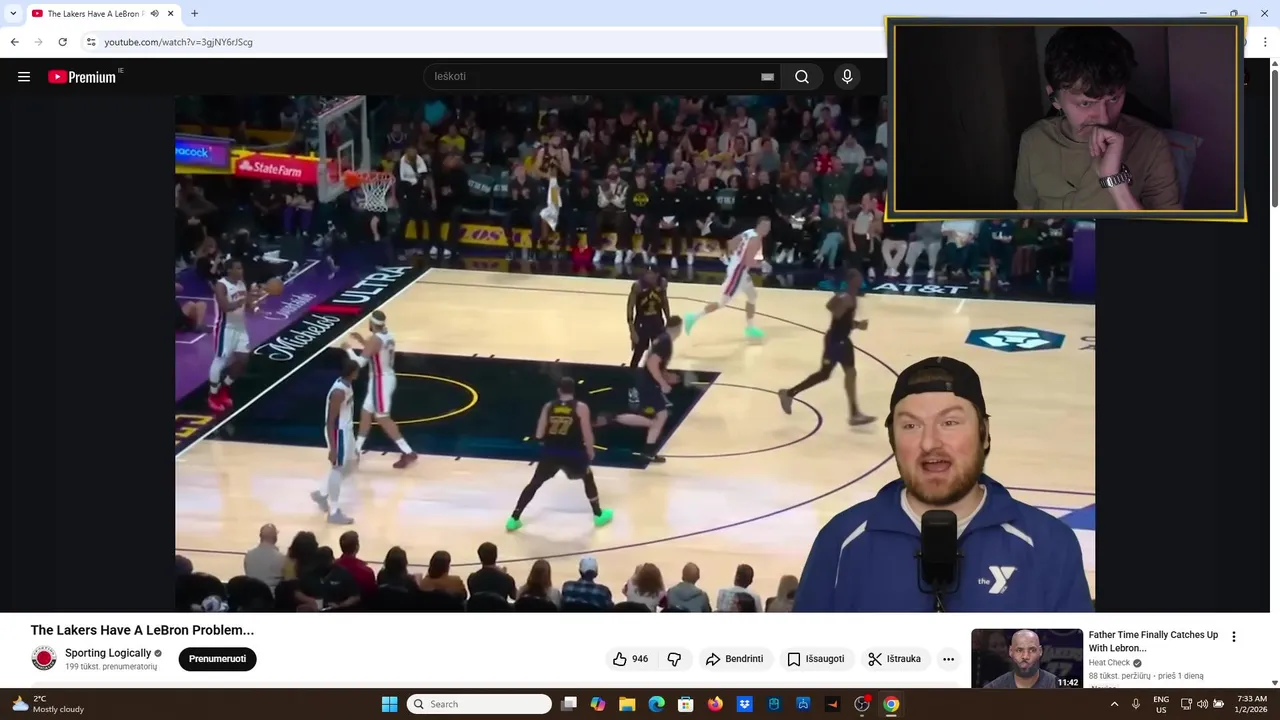
Task: Open more actions ellipsis under video
Action: [x=948, y=659]
